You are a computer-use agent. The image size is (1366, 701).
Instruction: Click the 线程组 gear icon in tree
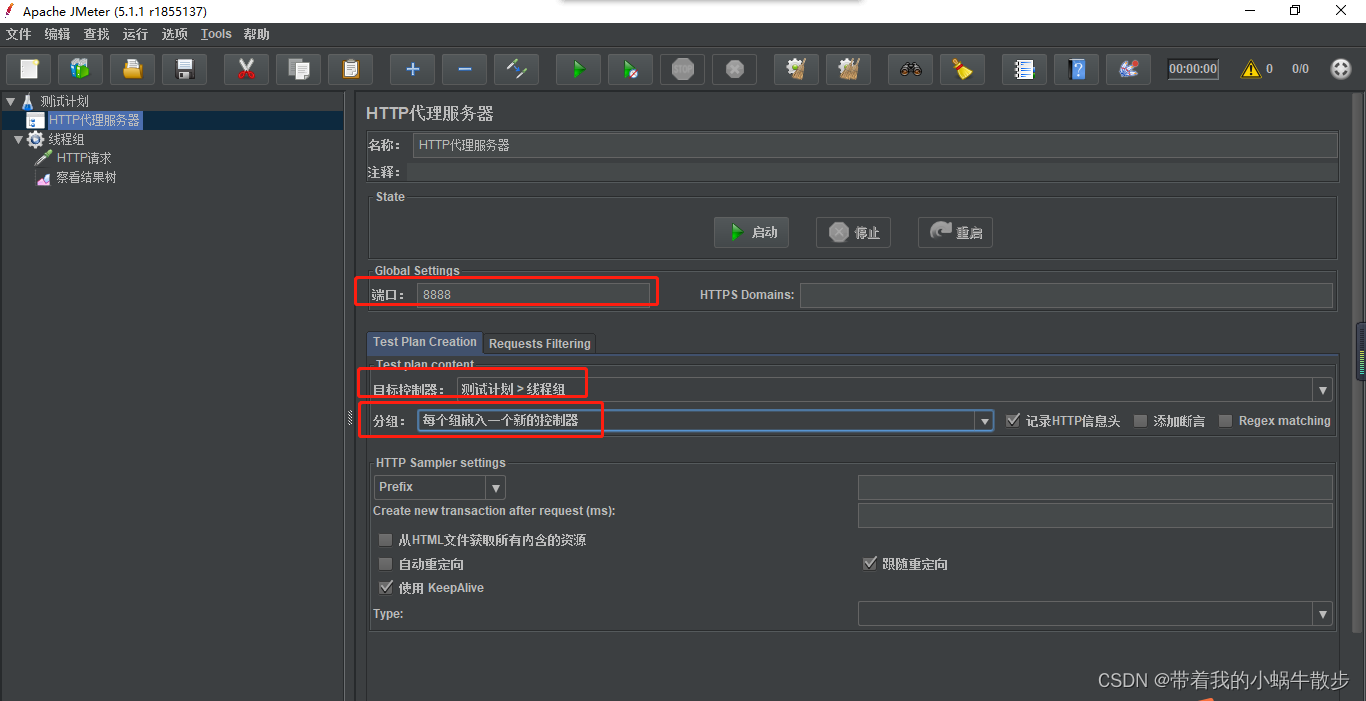click(x=35, y=139)
